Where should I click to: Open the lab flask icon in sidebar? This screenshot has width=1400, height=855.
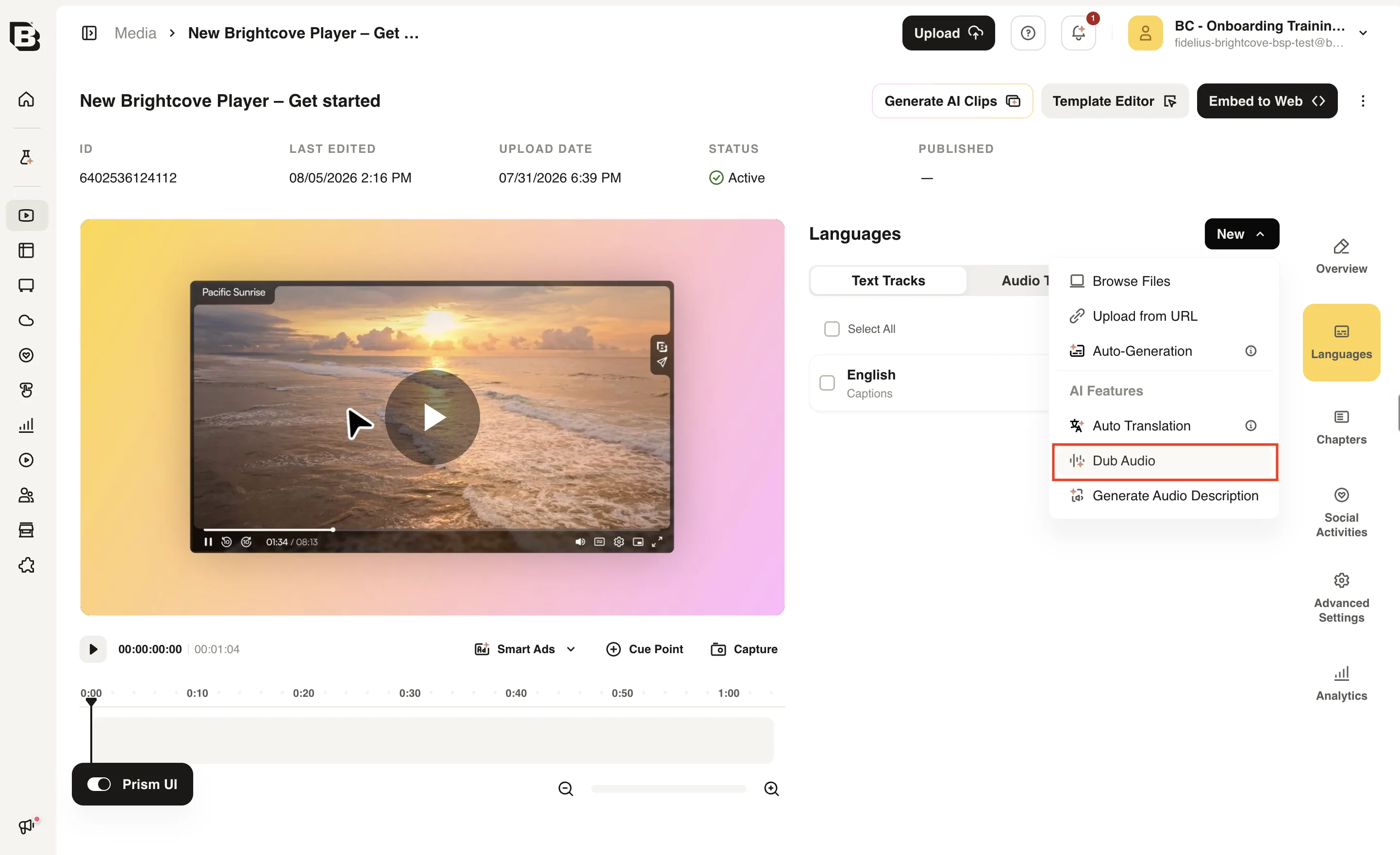click(x=26, y=157)
